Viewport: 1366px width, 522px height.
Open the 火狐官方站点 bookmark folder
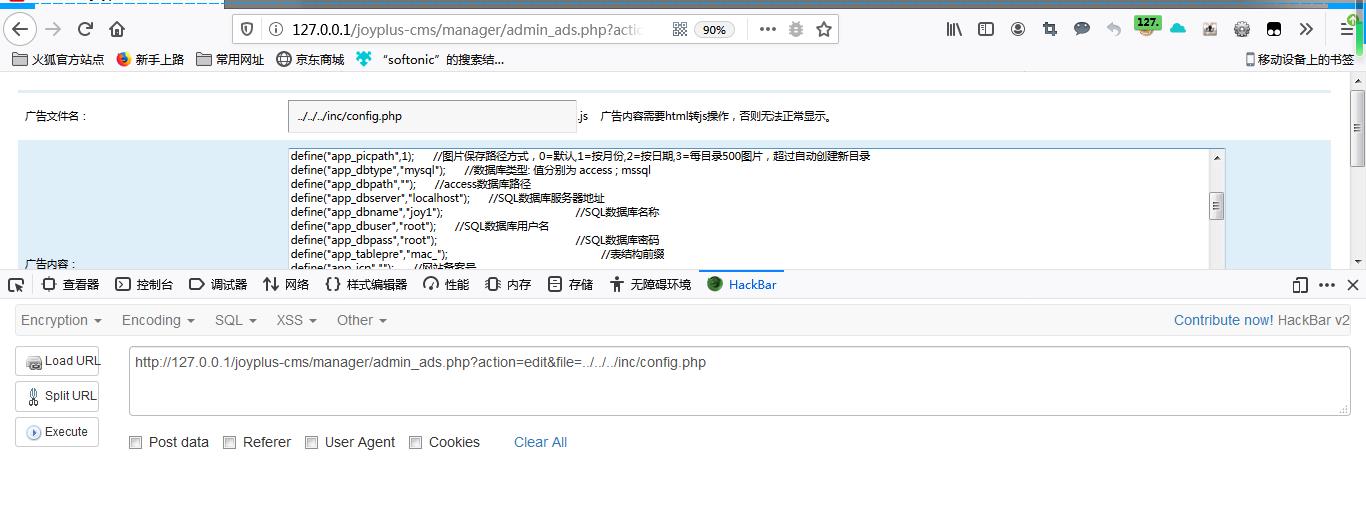tap(58, 60)
